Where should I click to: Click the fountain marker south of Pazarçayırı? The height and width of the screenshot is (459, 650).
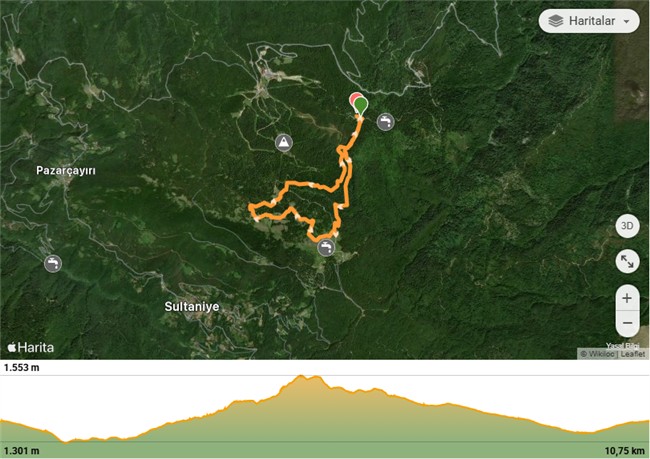click(x=53, y=263)
